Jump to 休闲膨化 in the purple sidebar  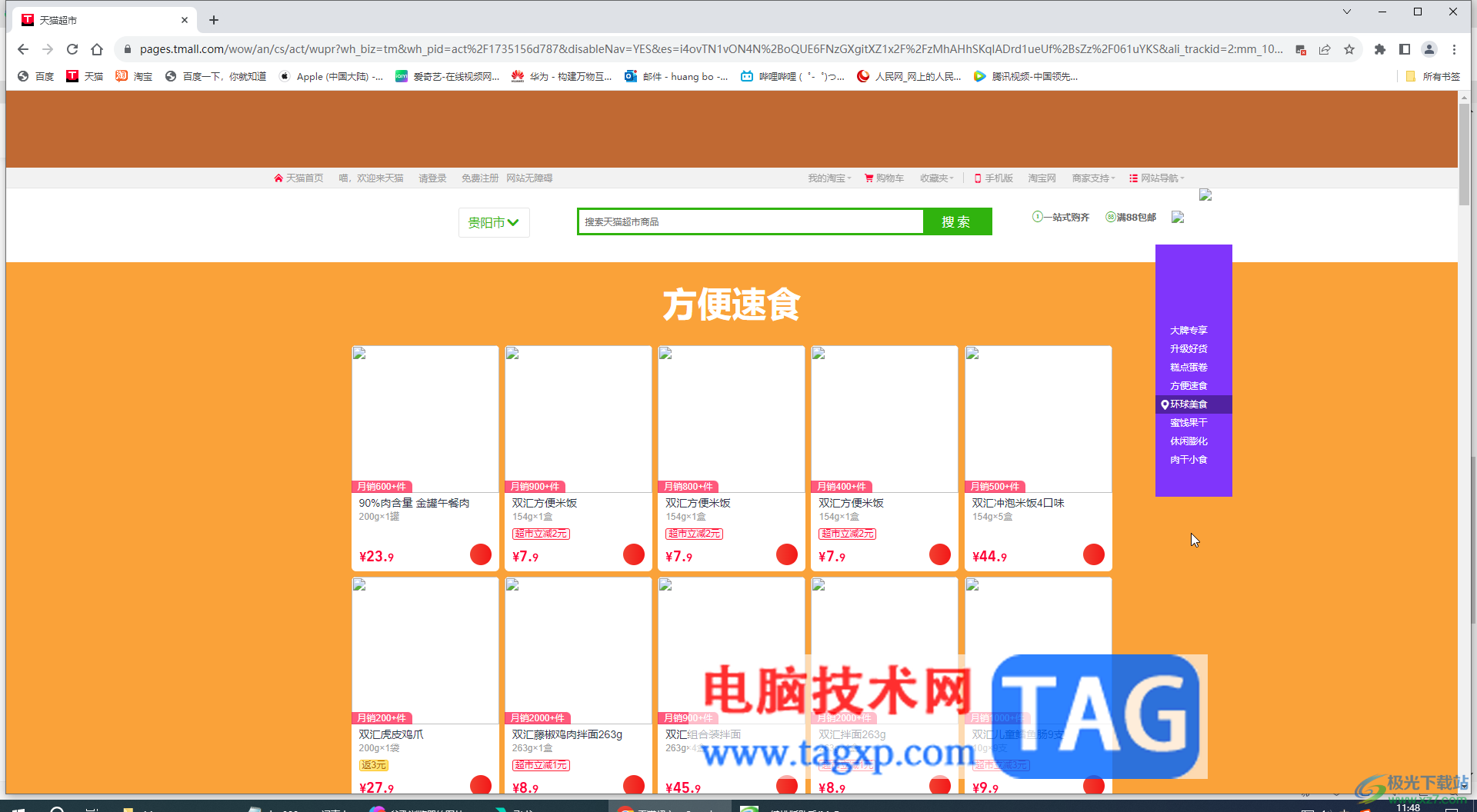click(x=1189, y=441)
